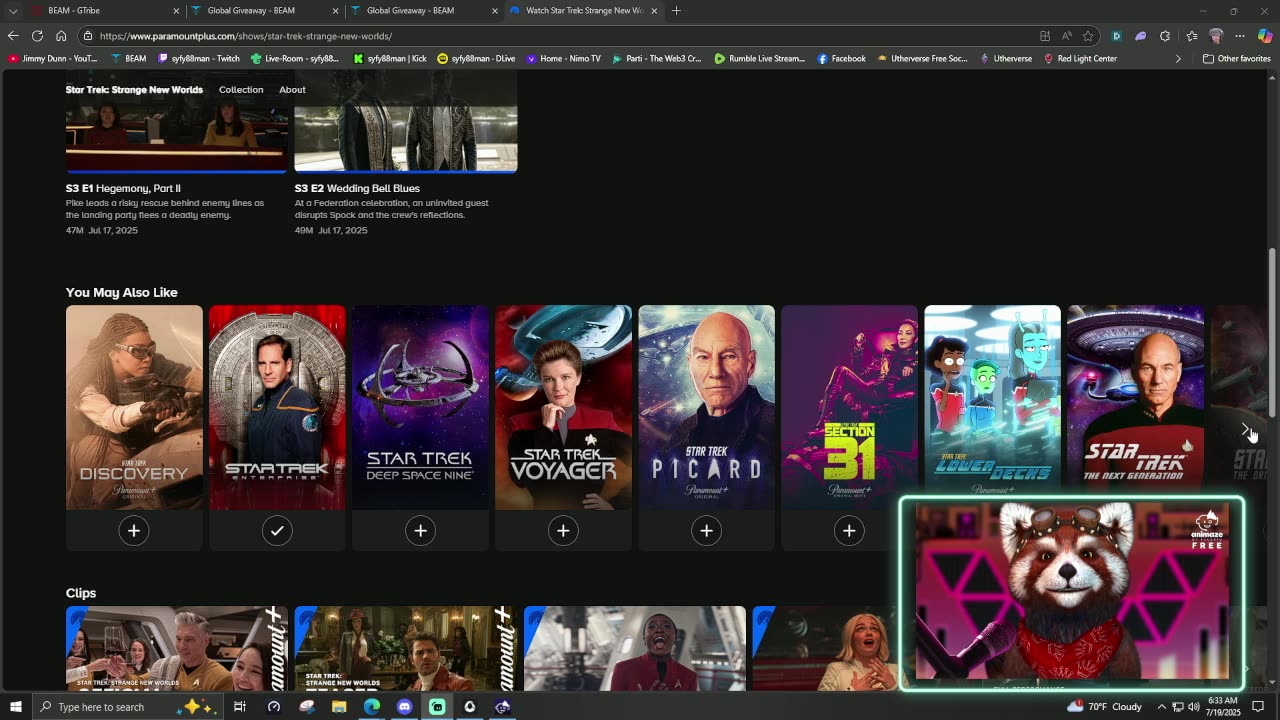Open the syfy88man Twitch bookmark
The width and height of the screenshot is (1280, 720).
point(199,59)
